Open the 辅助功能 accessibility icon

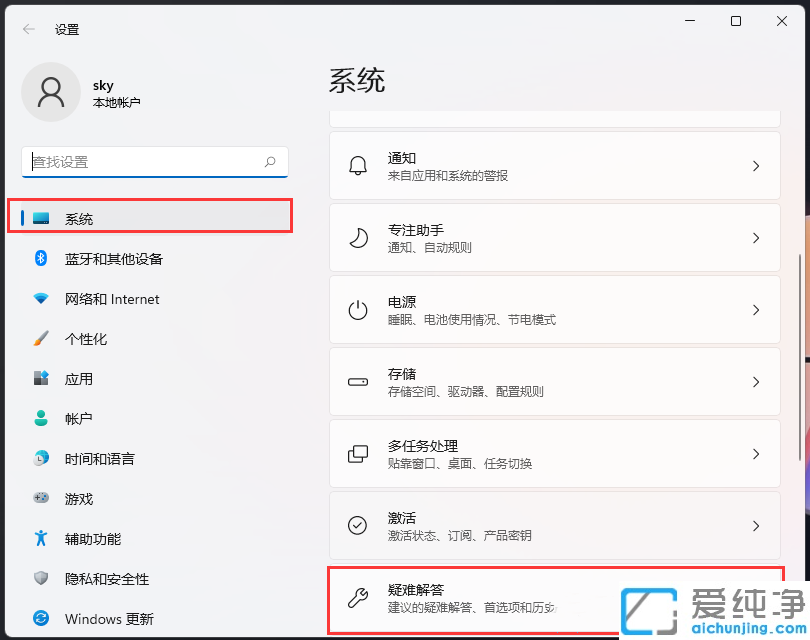pos(40,538)
